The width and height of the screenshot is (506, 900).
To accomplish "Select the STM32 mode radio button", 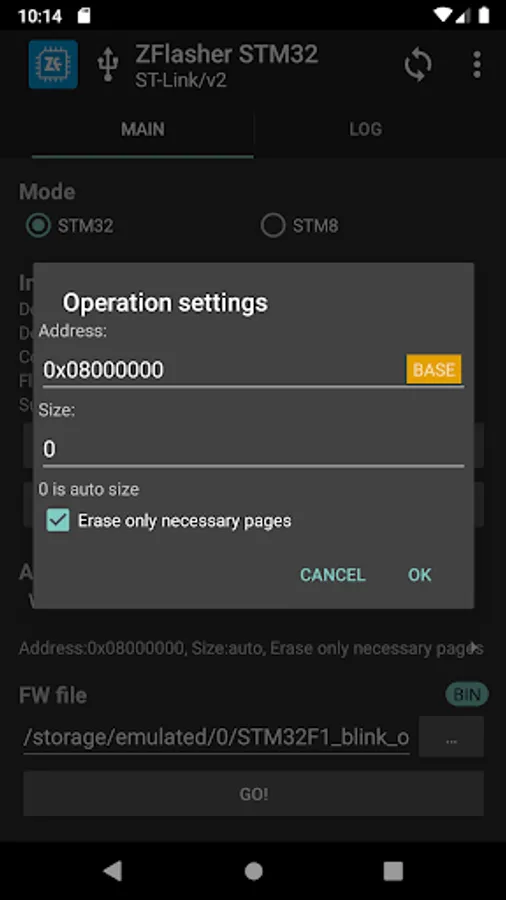I will pos(39,226).
